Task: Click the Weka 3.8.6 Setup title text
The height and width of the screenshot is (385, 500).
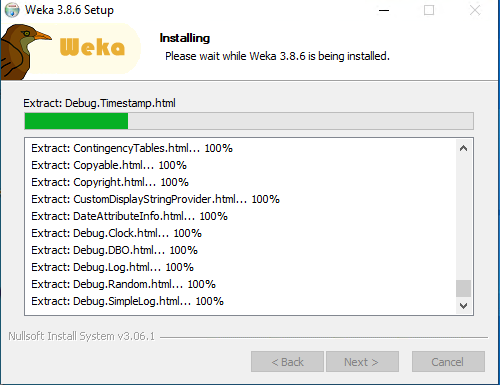Action: pos(69,10)
